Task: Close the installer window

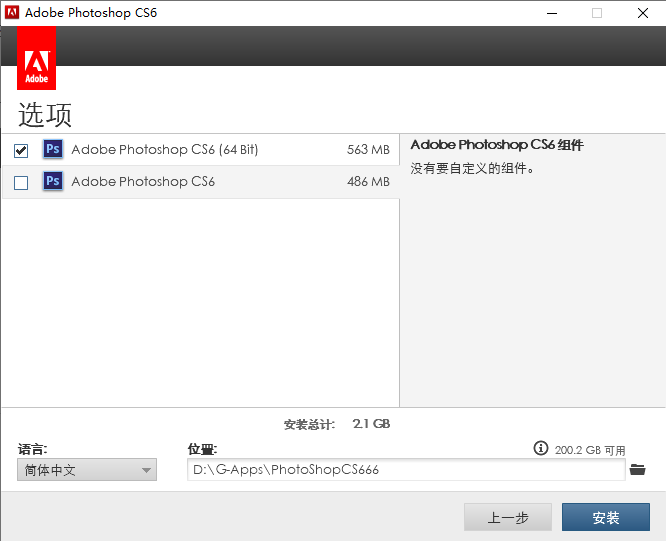Action: 643,13
